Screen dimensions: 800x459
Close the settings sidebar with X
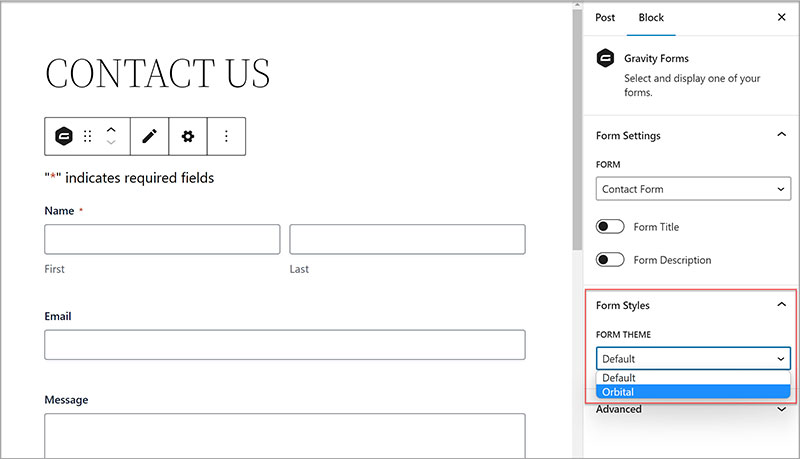pyautogui.click(x=781, y=18)
